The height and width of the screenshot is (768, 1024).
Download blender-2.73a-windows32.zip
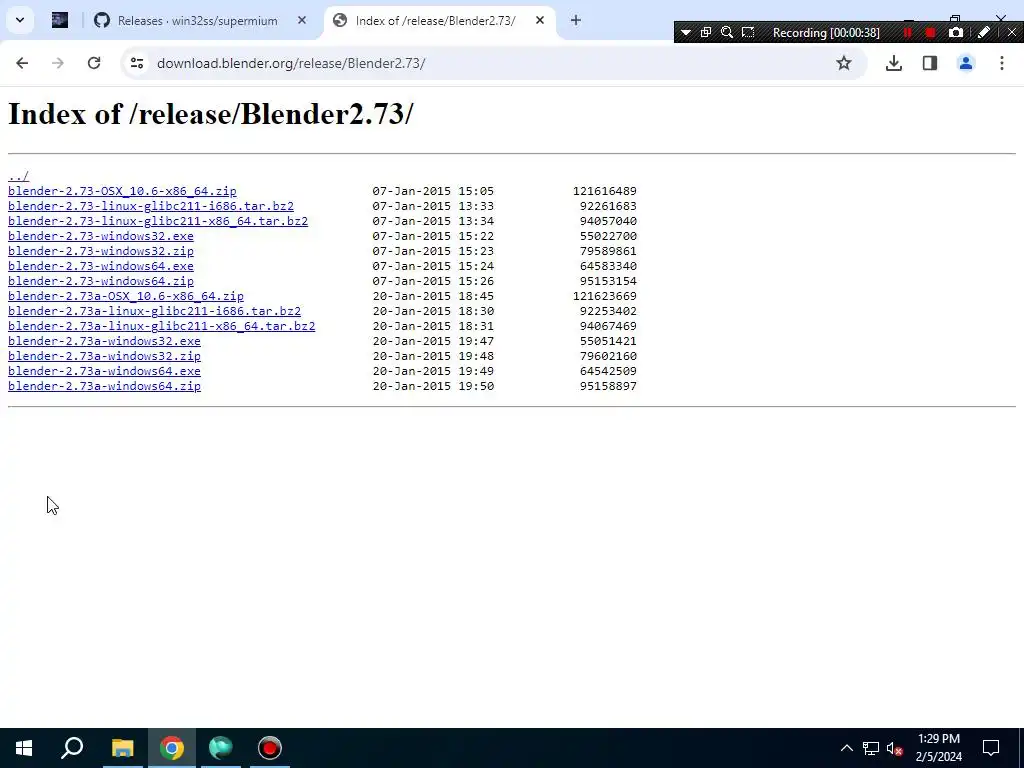[104, 357]
